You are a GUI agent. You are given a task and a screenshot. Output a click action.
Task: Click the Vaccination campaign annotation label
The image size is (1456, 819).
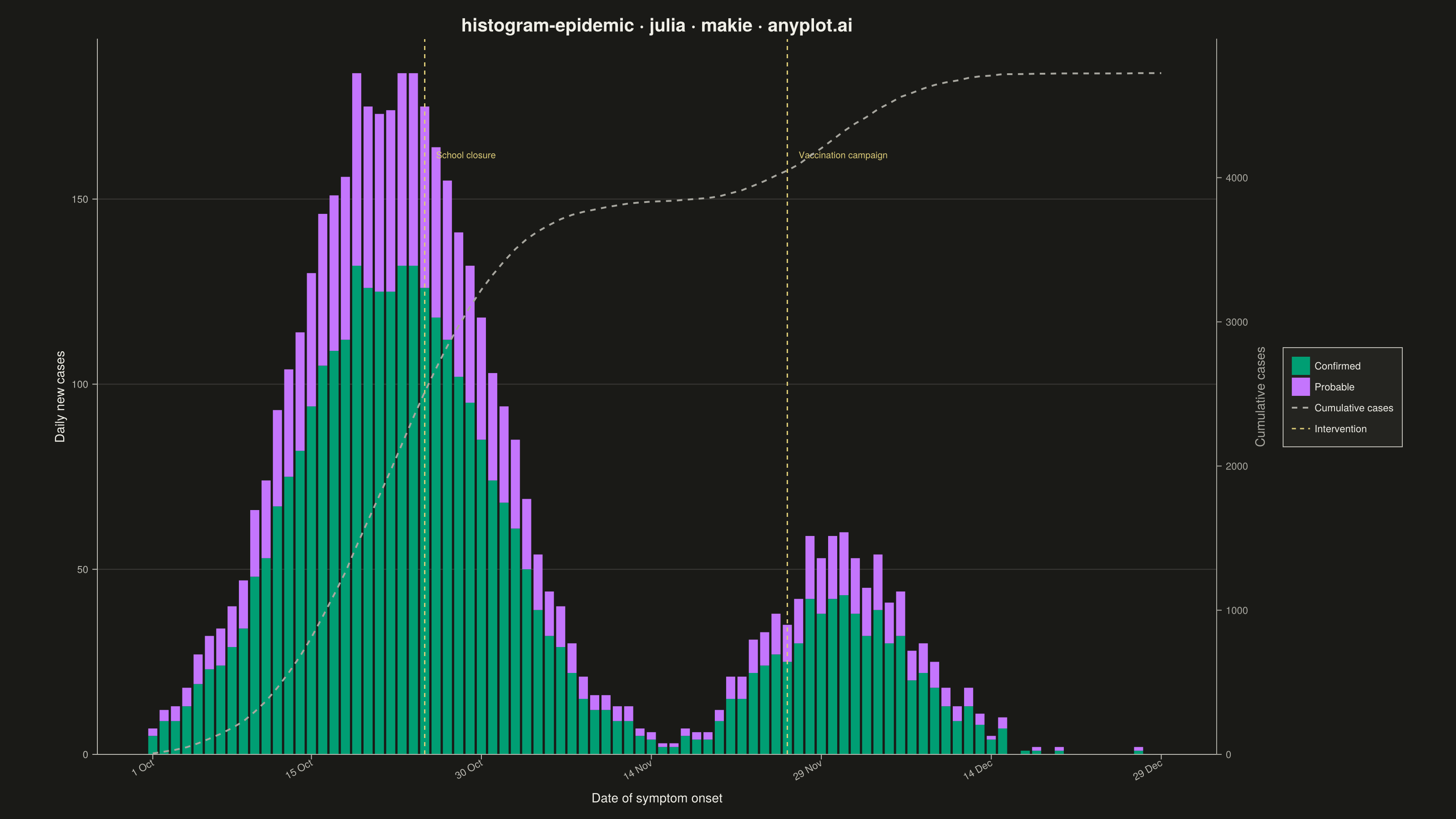(x=843, y=156)
